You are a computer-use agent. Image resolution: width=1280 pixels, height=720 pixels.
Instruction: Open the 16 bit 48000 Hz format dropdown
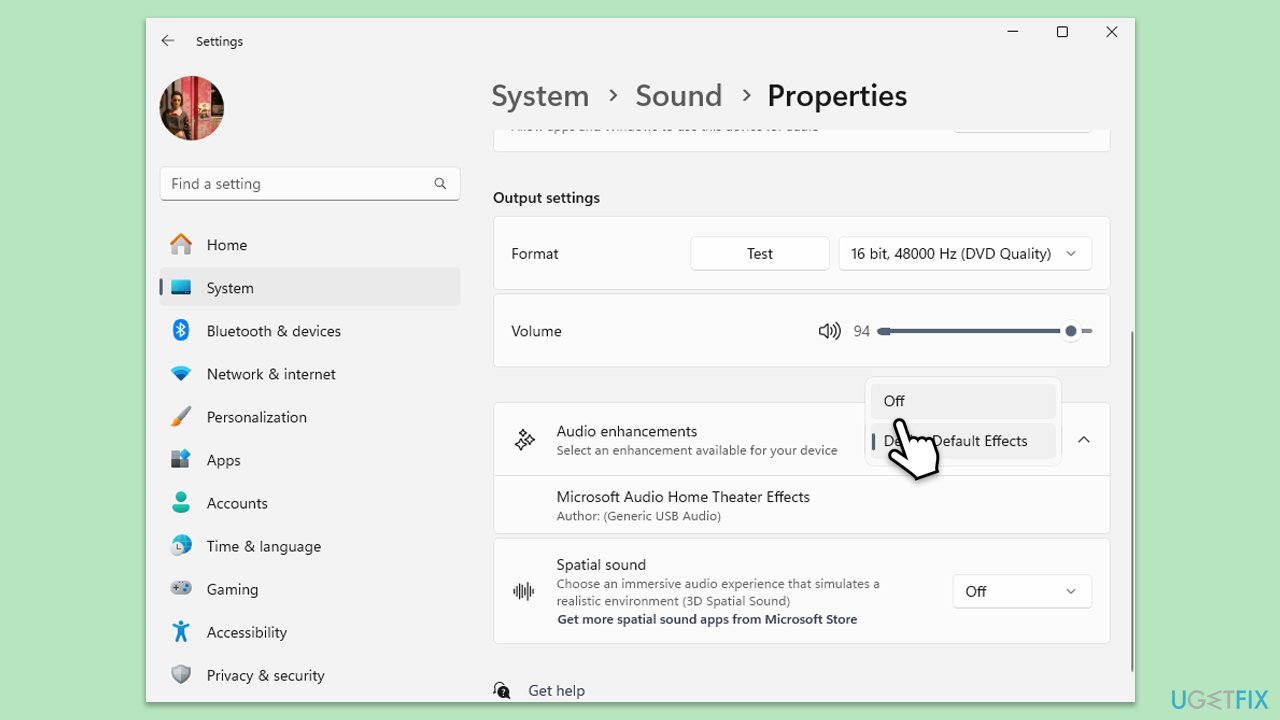[x=965, y=254]
